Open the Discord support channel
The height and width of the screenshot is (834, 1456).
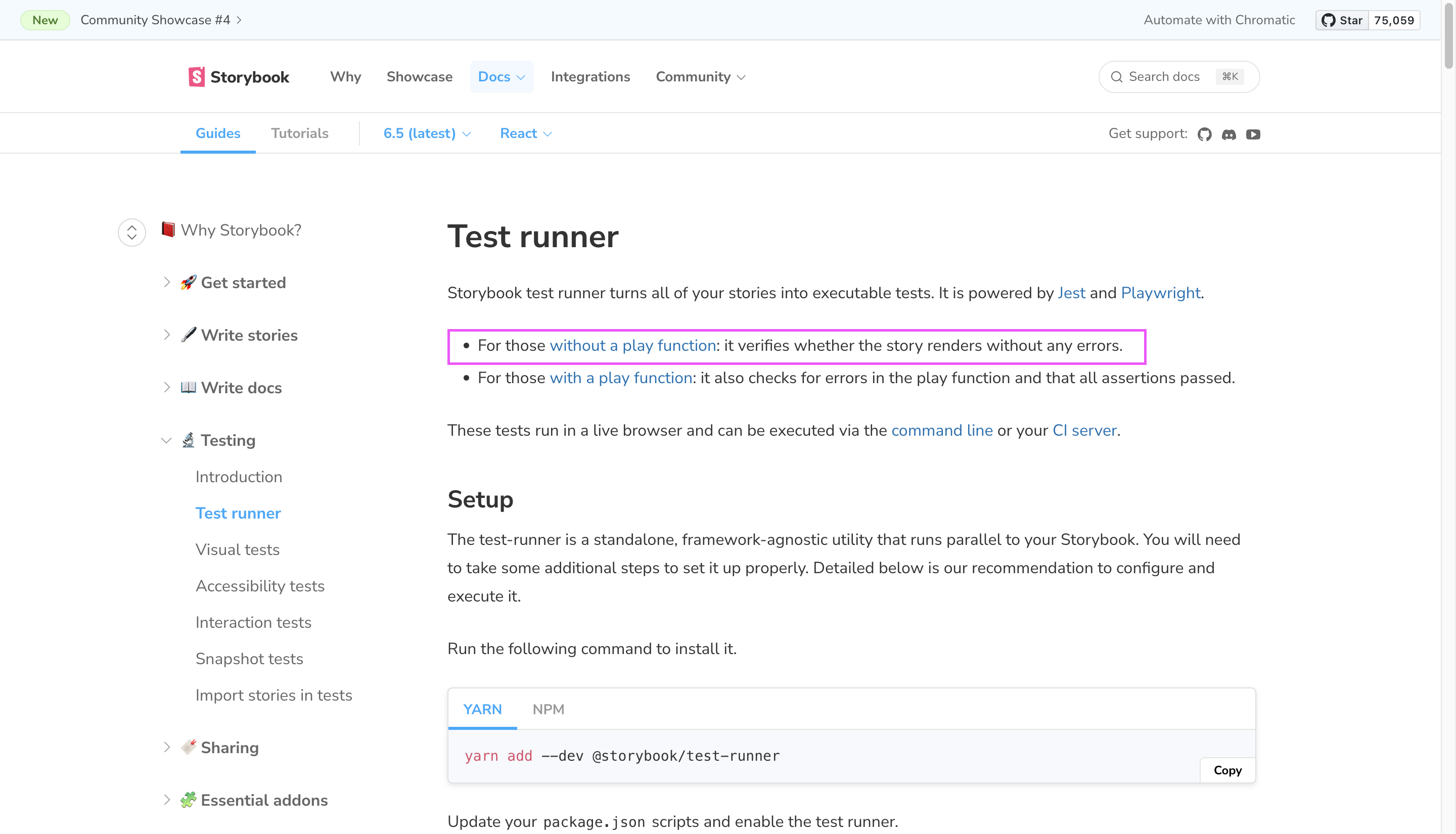pyautogui.click(x=1228, y=133)
